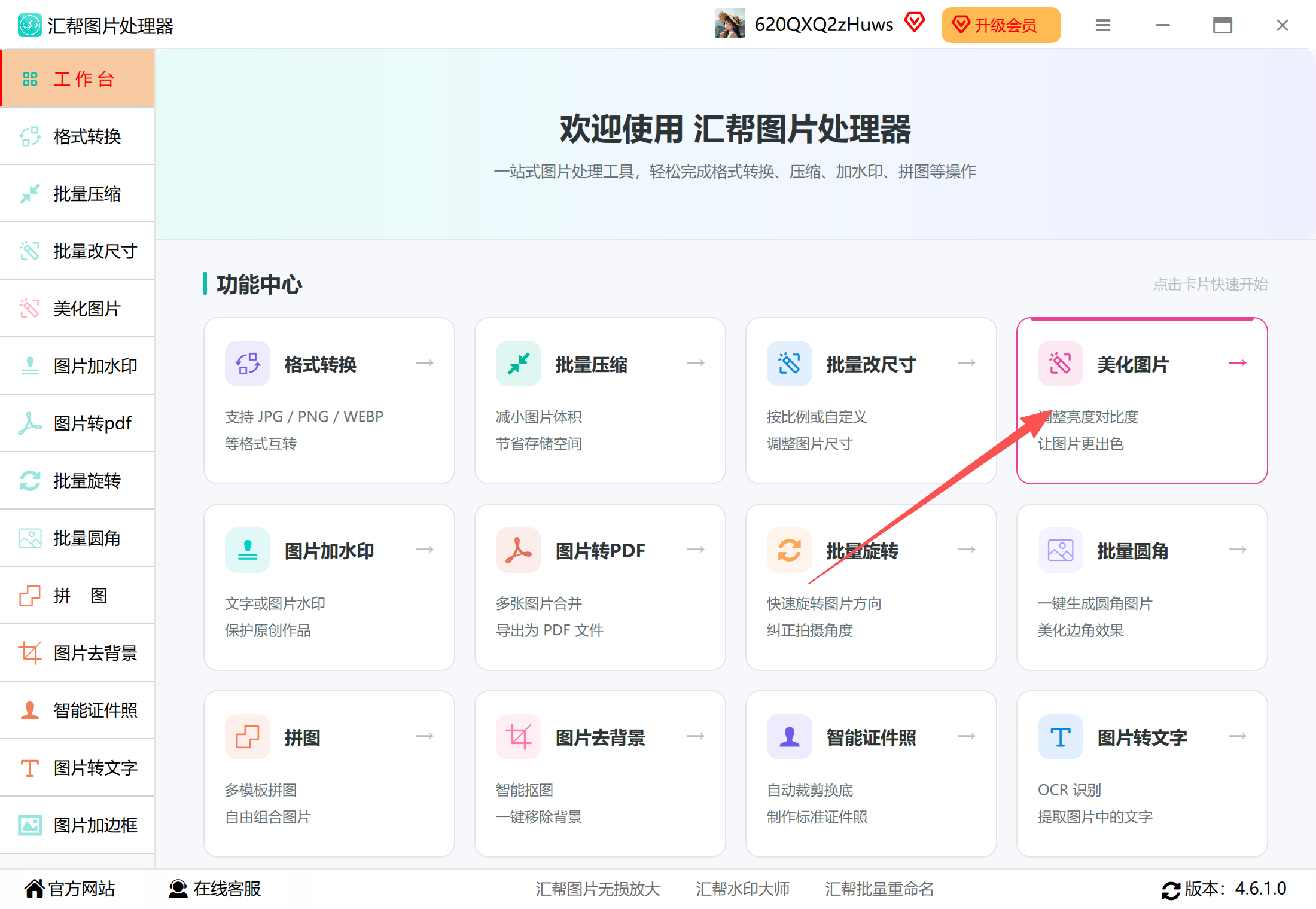Screen dimensions: 1316x909
Task: Select 美化图片 in the sidebar
Action: point(78,309)
